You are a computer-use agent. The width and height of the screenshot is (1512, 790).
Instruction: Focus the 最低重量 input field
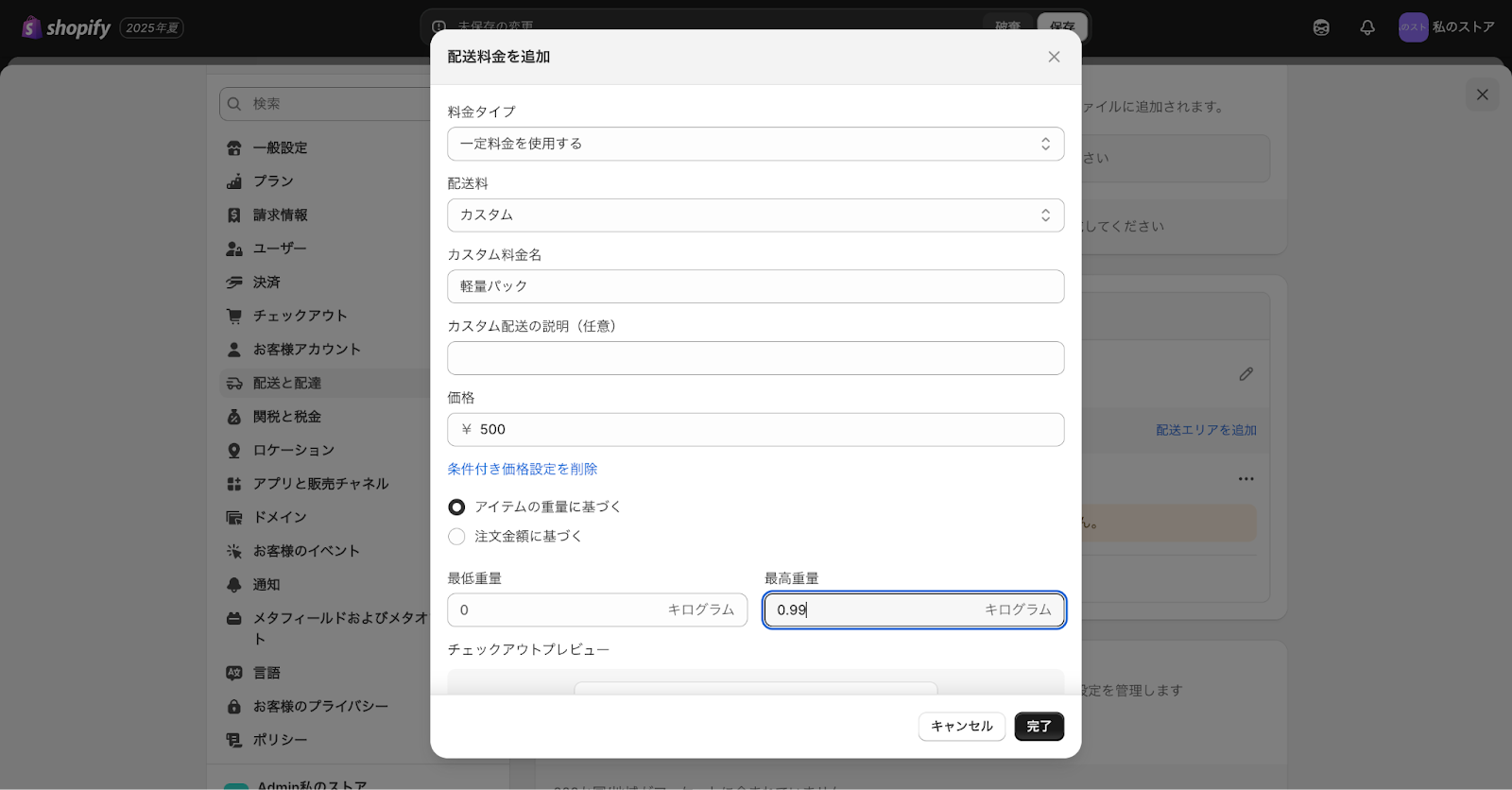597,610
